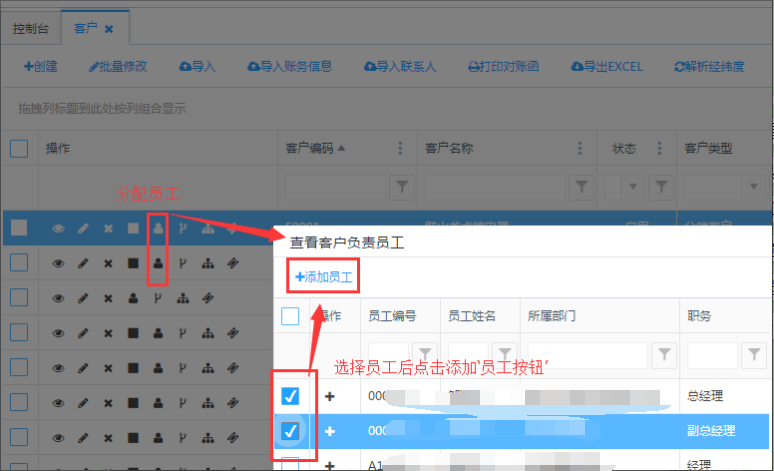Click the plus icon in the 总经理 row
This screenshot has width=774, height=471.
(330, 397)
